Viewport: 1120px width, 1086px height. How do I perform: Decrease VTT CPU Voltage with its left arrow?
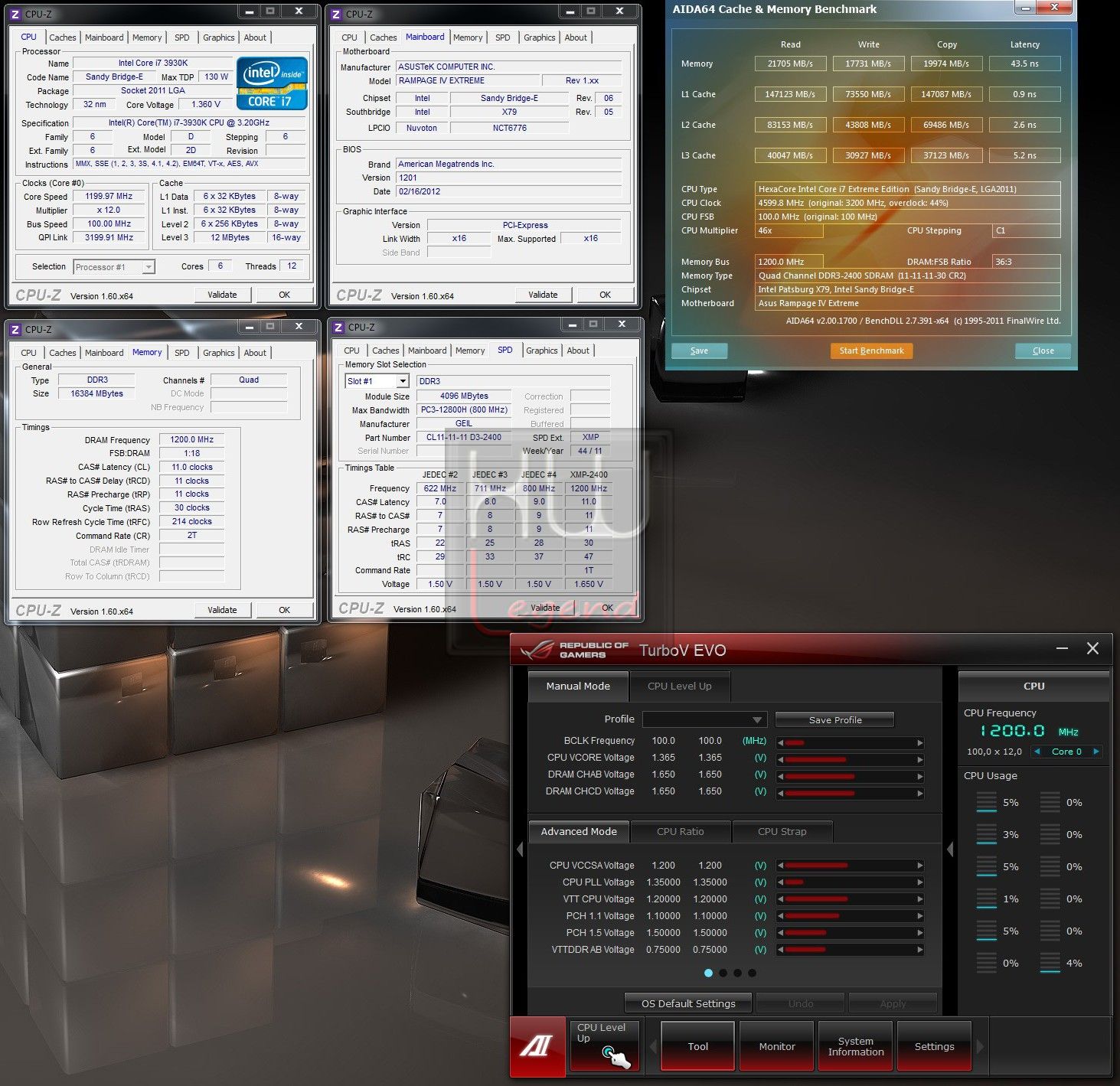point(780,899)
